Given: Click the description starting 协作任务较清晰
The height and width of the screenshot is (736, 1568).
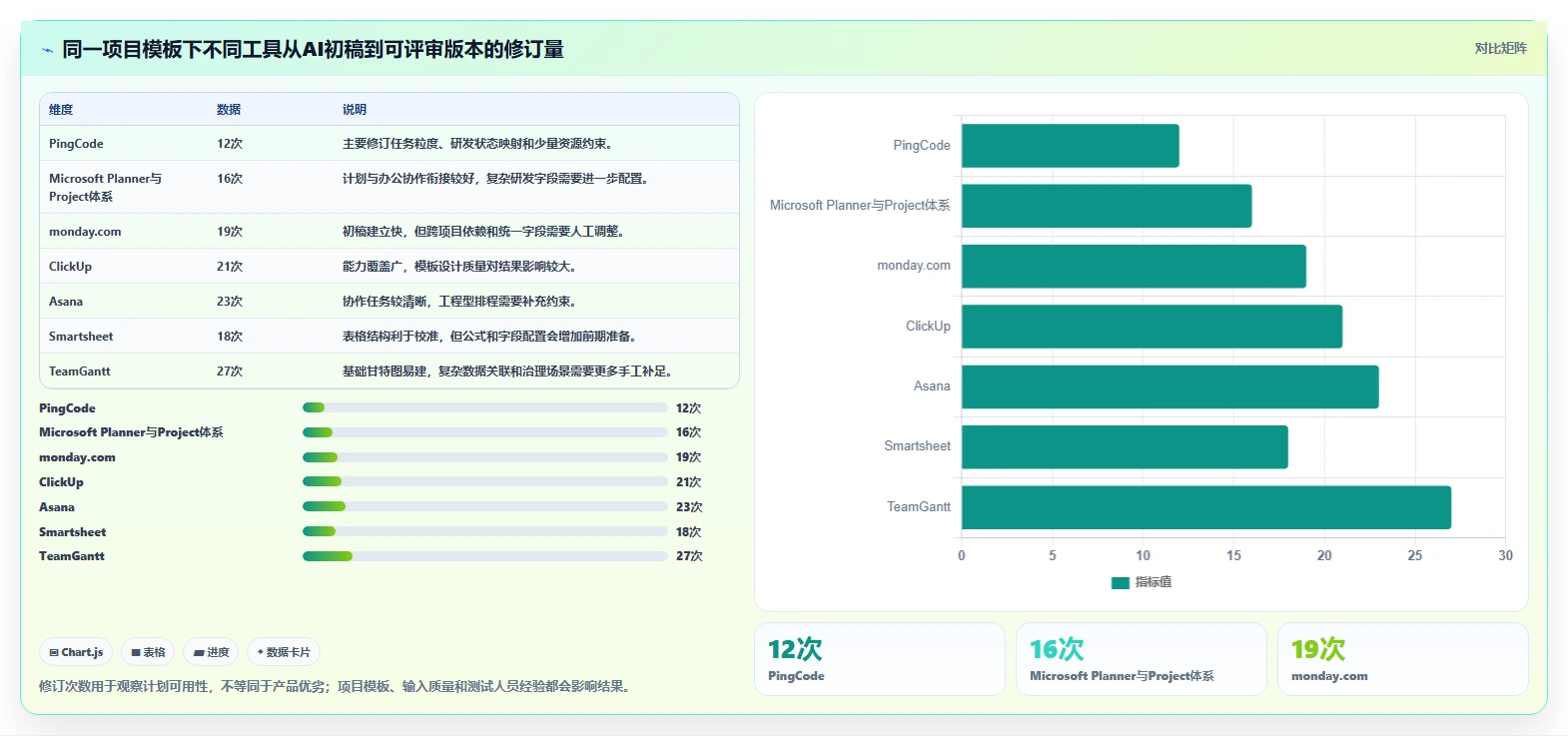Looking at the screenshot, I should (459, 302).
